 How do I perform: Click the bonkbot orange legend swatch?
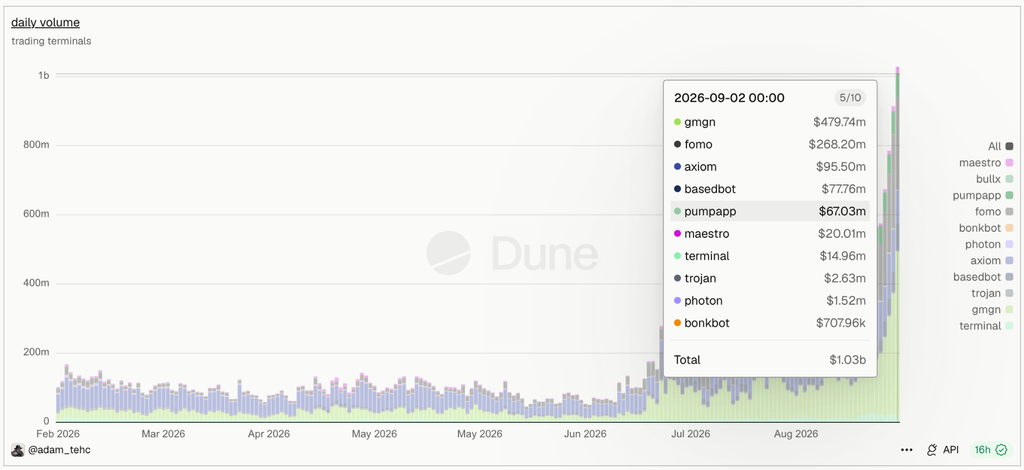1010,228
